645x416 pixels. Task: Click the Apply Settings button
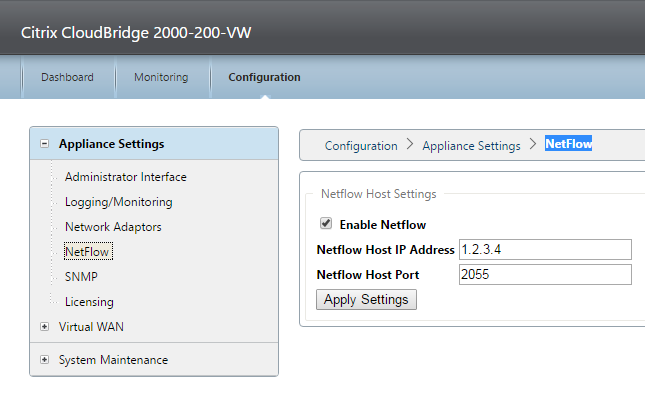tap(366, 299)
